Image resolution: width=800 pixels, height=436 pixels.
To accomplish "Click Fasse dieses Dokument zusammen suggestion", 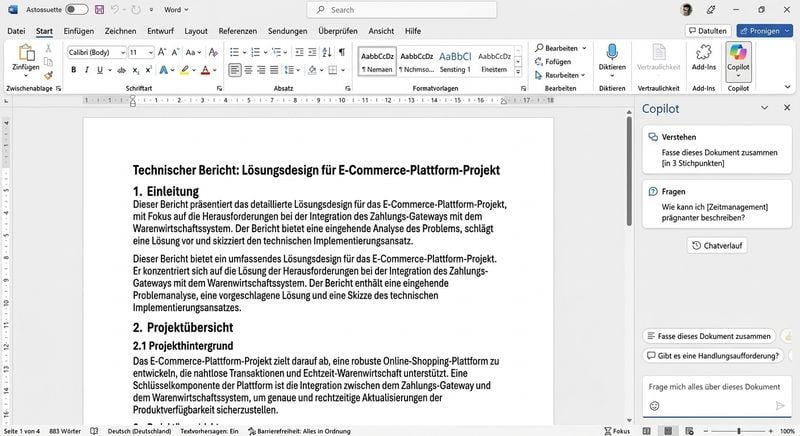I will coord(709,336).
